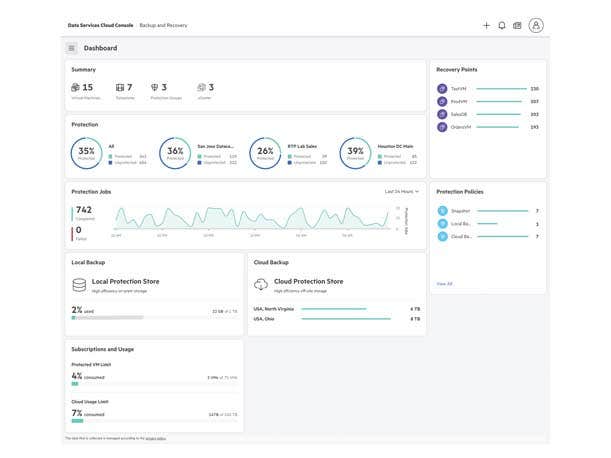Screen dimensions: 611x458
Task: Open the hamburger menu beside Dashboard
Action: [71, 48]
